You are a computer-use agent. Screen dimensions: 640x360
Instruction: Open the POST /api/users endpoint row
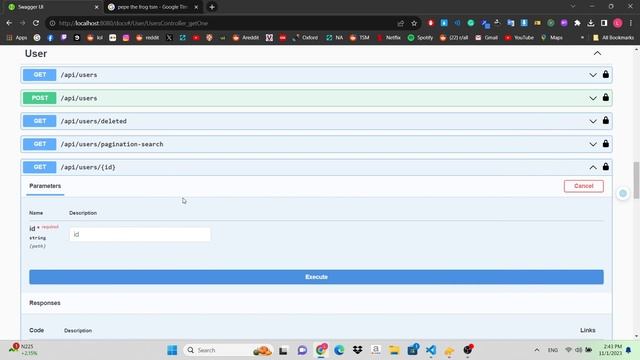coord(316,98)
